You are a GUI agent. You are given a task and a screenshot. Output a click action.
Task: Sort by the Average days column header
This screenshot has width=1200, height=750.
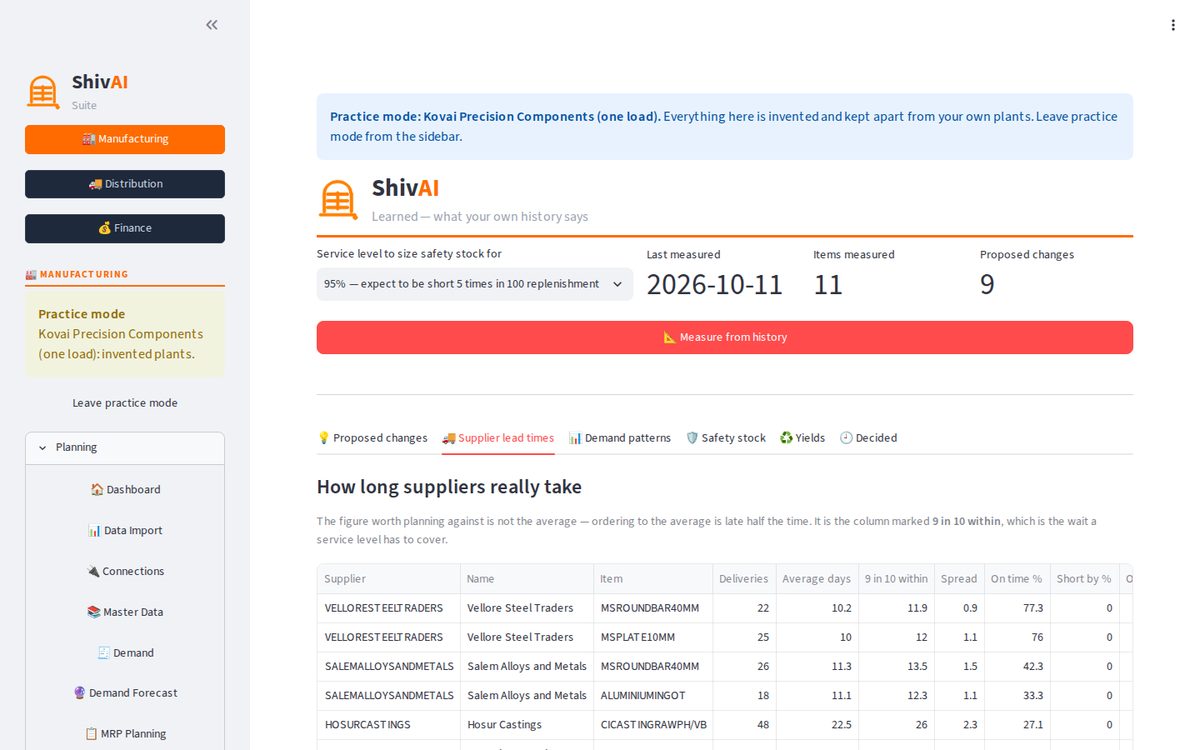coord(817,579)
